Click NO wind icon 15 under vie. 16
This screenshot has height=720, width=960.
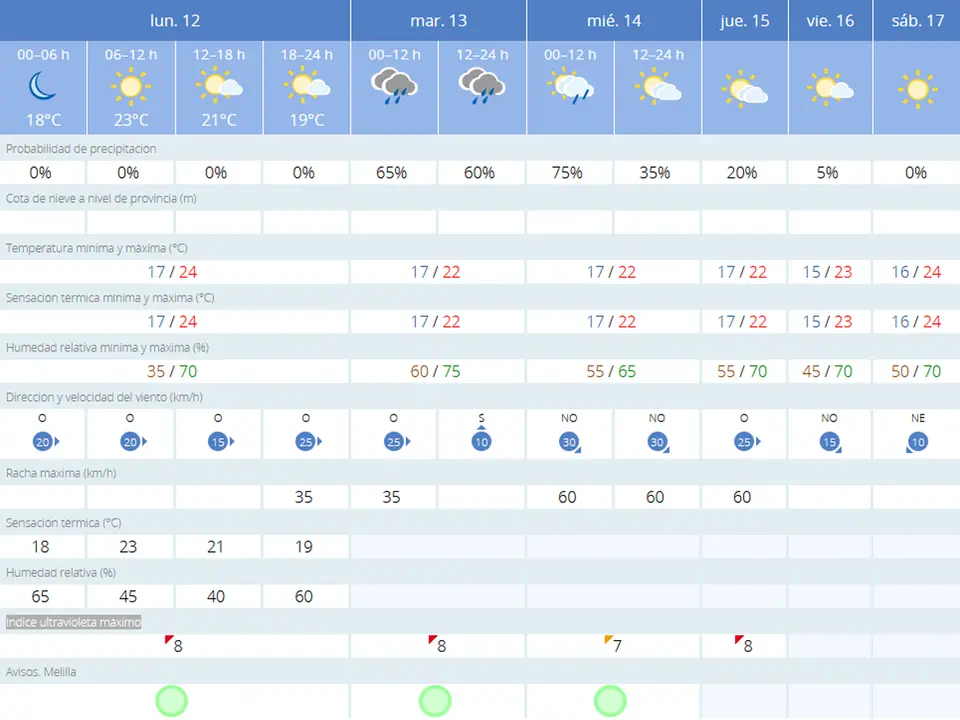pos(830,442)
